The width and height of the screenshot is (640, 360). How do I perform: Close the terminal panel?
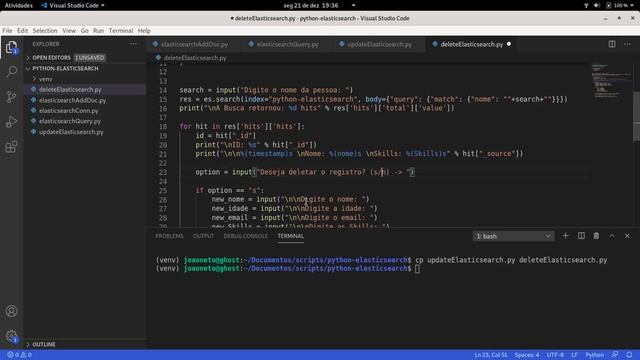[627, 236]
